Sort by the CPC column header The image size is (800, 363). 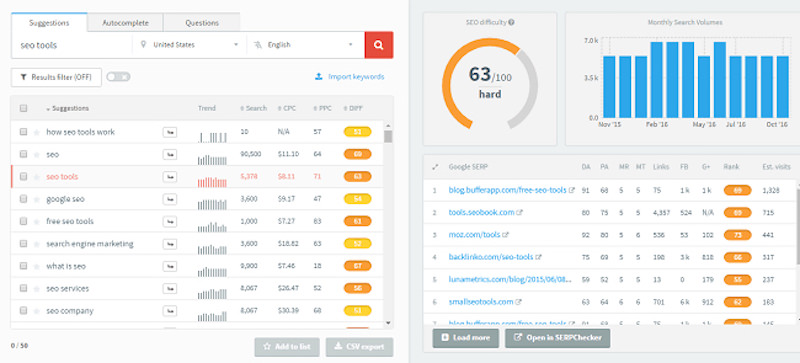pos(287,108)
